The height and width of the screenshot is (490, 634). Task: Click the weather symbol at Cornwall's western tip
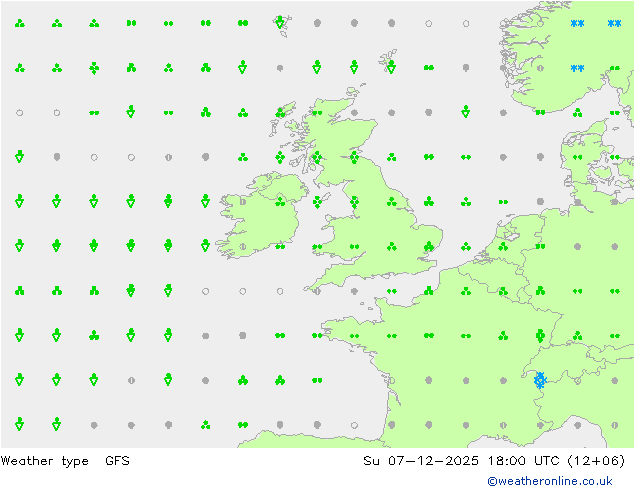point(317,291)
